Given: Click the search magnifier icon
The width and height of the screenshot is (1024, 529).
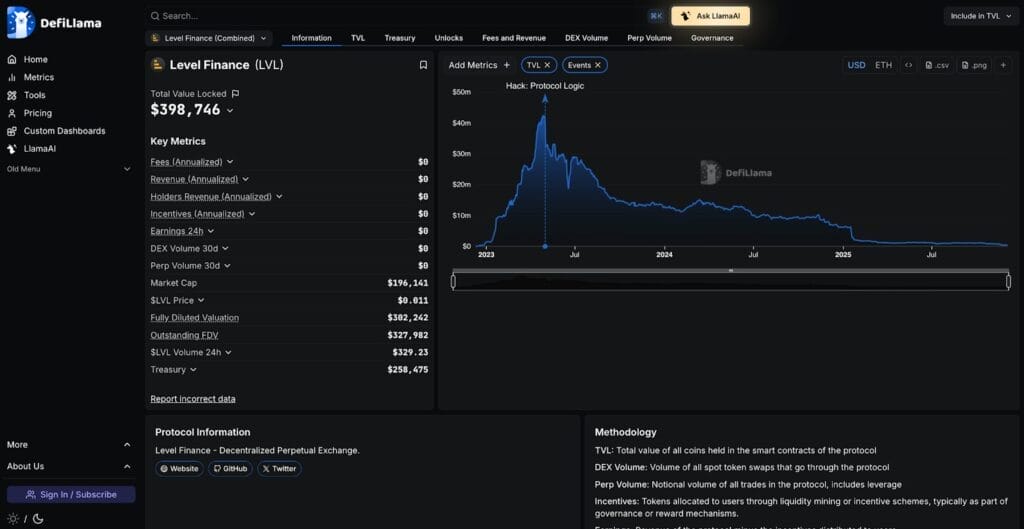Looking at the screenshot, I should 155,16.
